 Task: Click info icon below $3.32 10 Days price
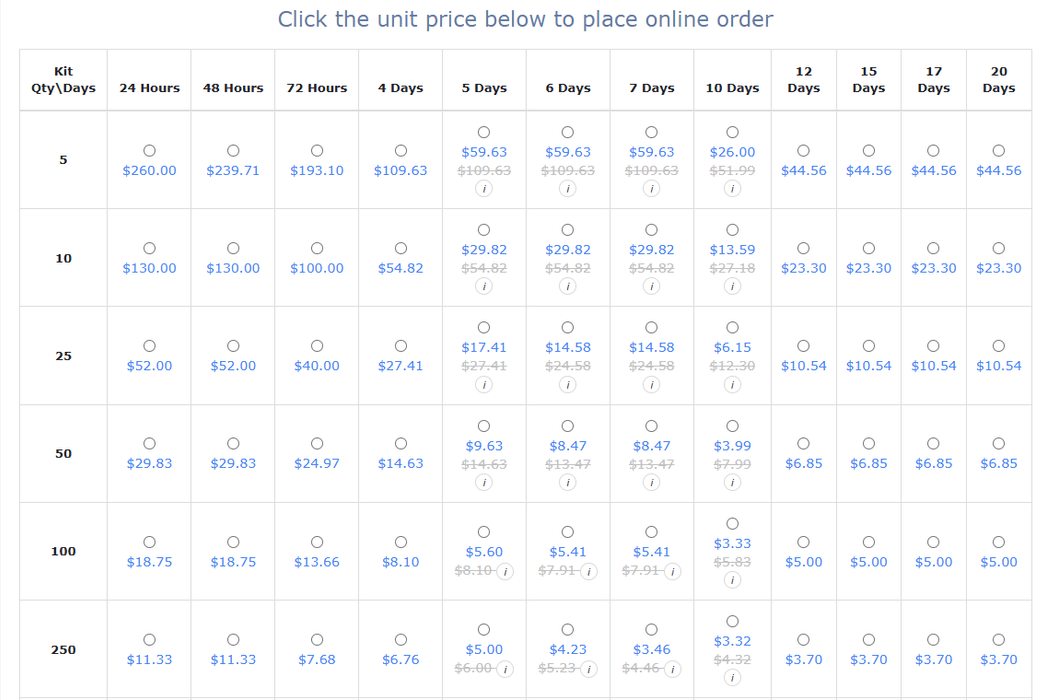tap(732, 677)
